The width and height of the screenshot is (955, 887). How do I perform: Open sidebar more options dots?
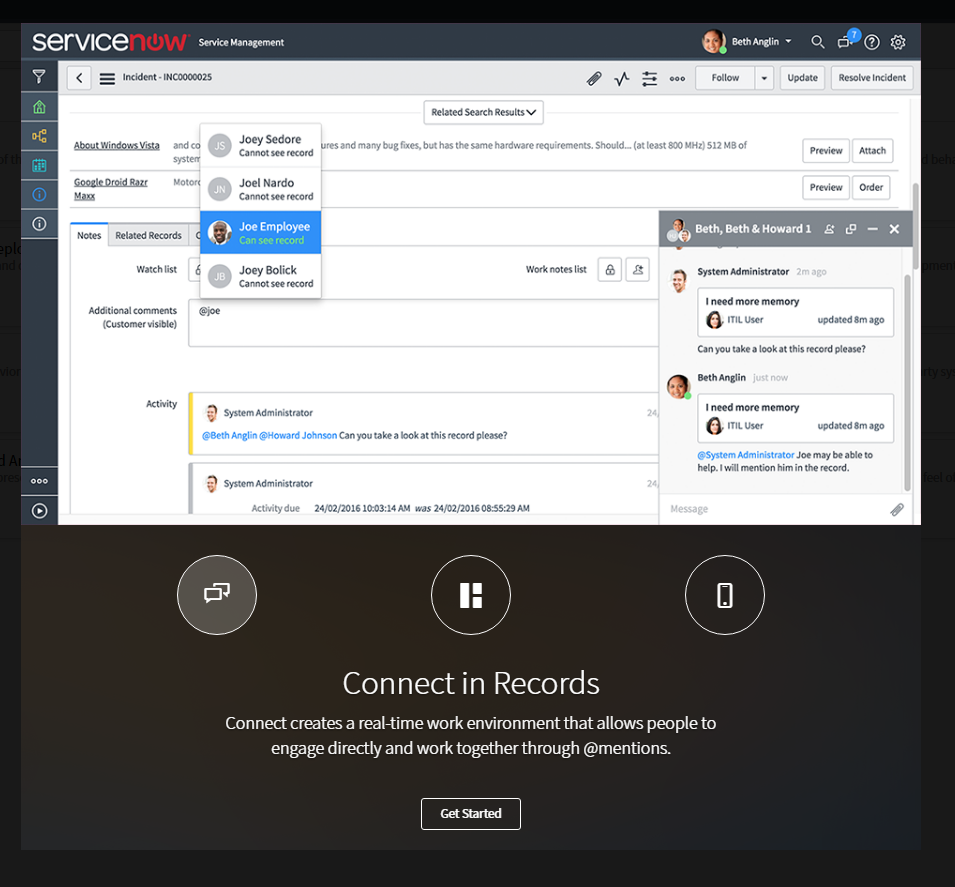[39, 481]
